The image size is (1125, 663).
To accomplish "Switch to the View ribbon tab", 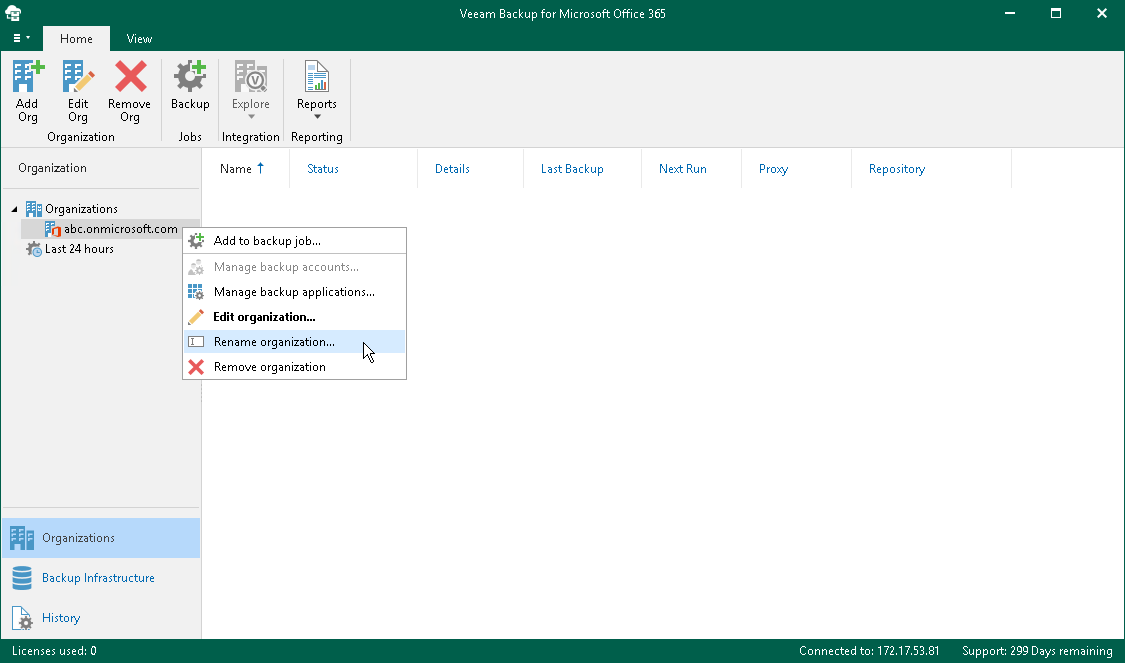I will (x=139, y=39).
